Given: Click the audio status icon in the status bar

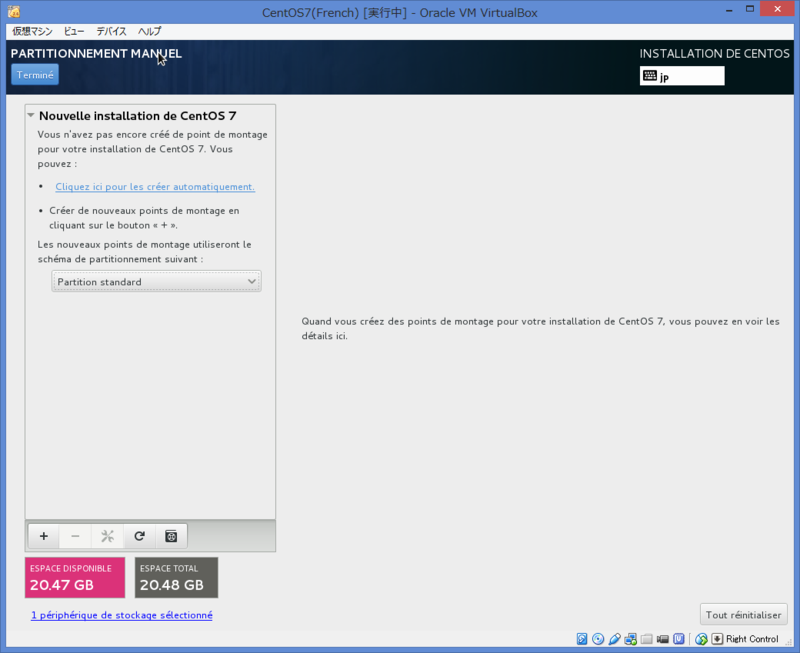Looking at the screenshot, I should point(614,639).
